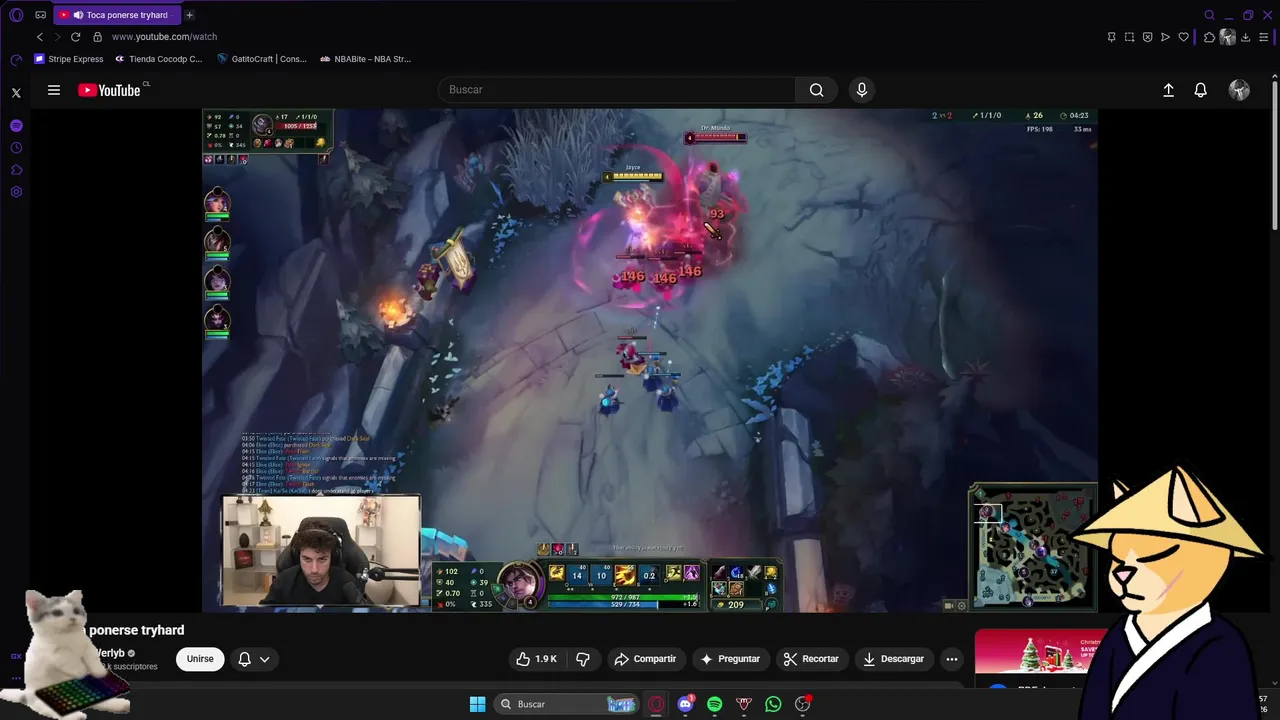Subscribe via the Unirse button

tap(200, 659)
